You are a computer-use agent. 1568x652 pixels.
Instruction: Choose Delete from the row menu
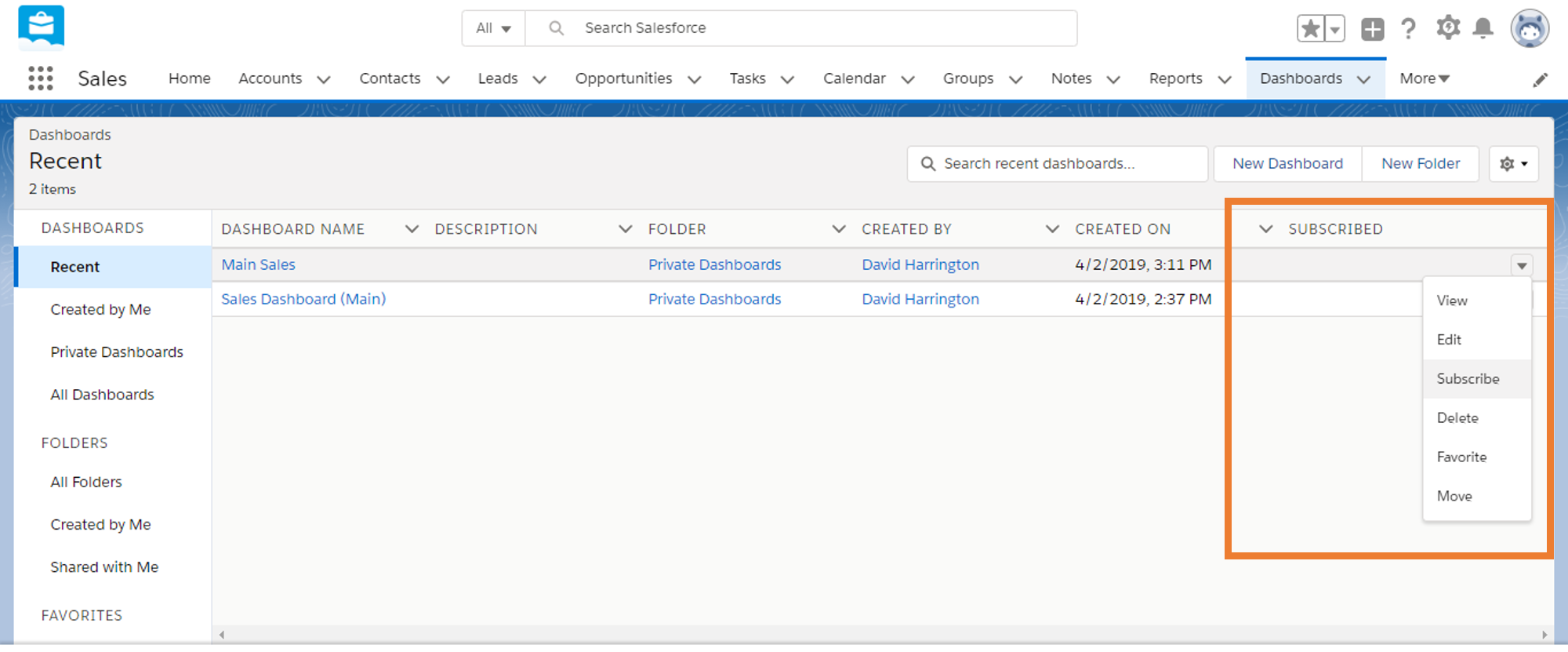[x=1477, y=418]
